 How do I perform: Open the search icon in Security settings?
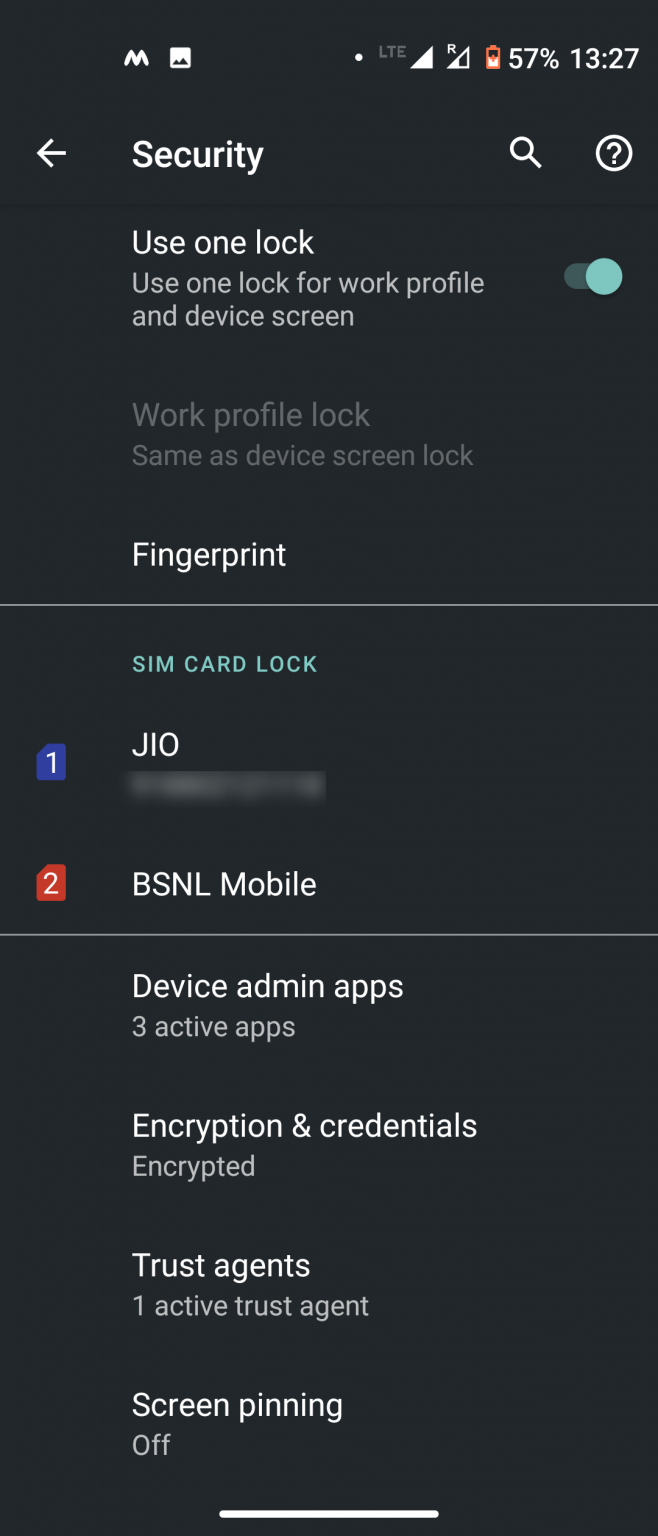coord(525,153)
